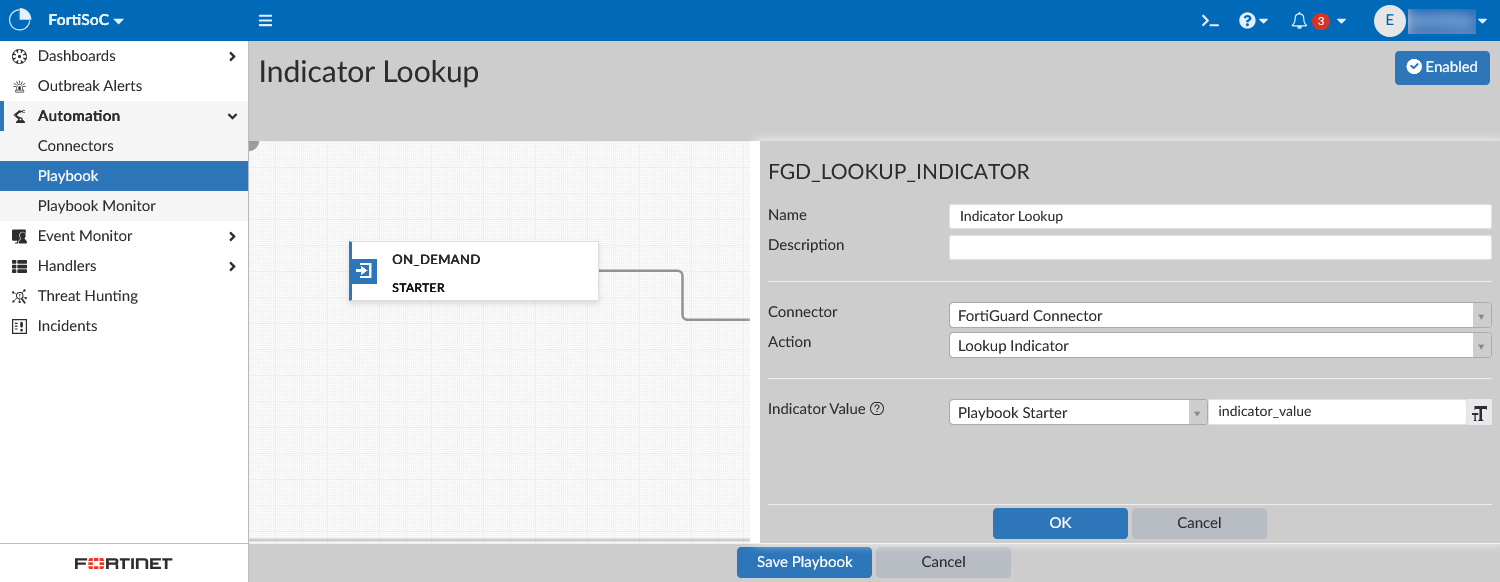Click the notifications bell icon

click(1300, 21)
